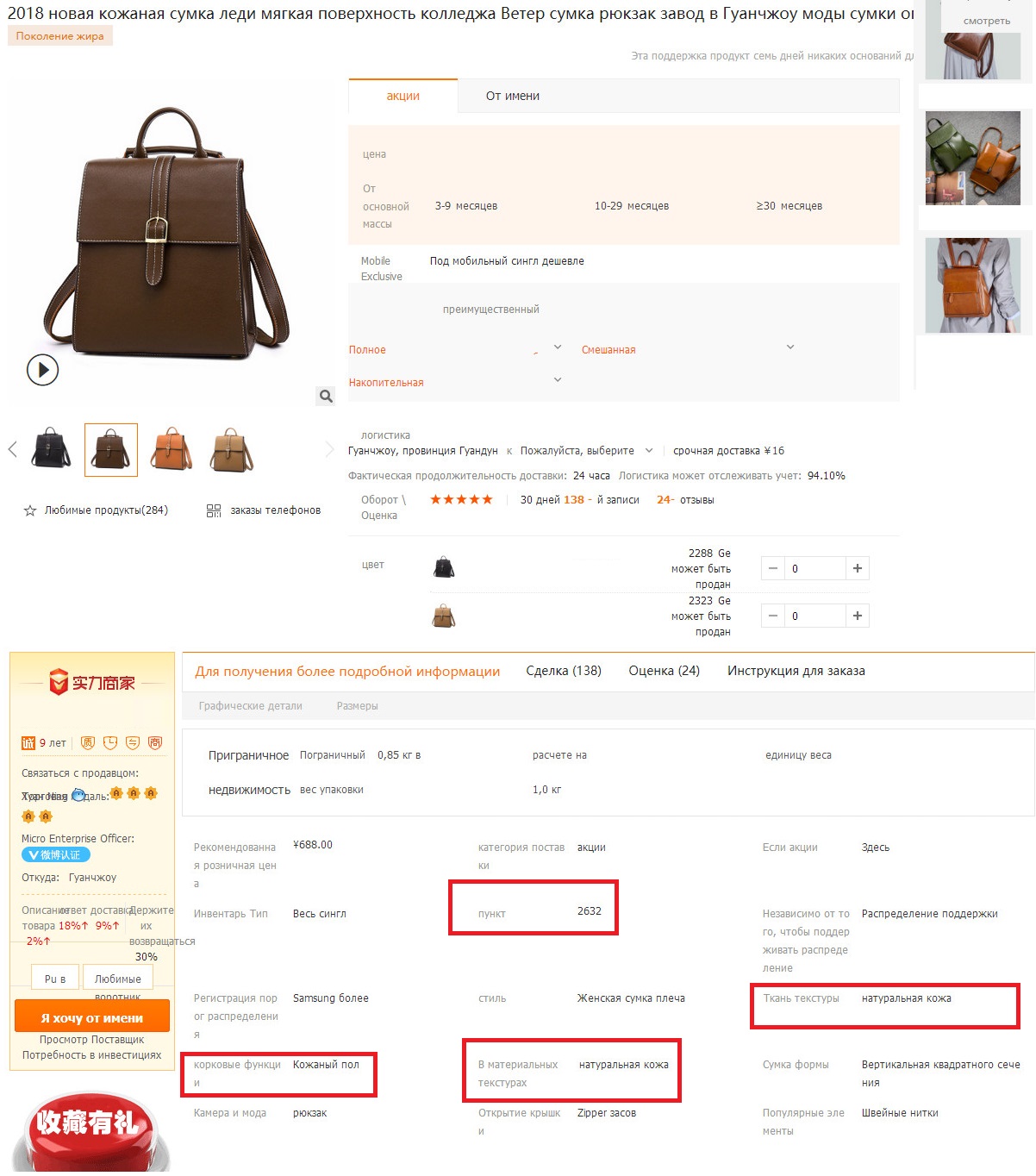Click the orange 'Я хочу от имени' button
Image resolution: width=1036 pixels, height=1176 pixels.
(92, 1017)
